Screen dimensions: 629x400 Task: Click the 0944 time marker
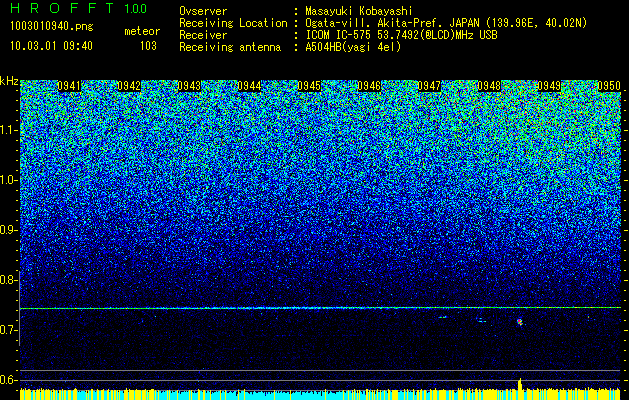pos(249,86)
